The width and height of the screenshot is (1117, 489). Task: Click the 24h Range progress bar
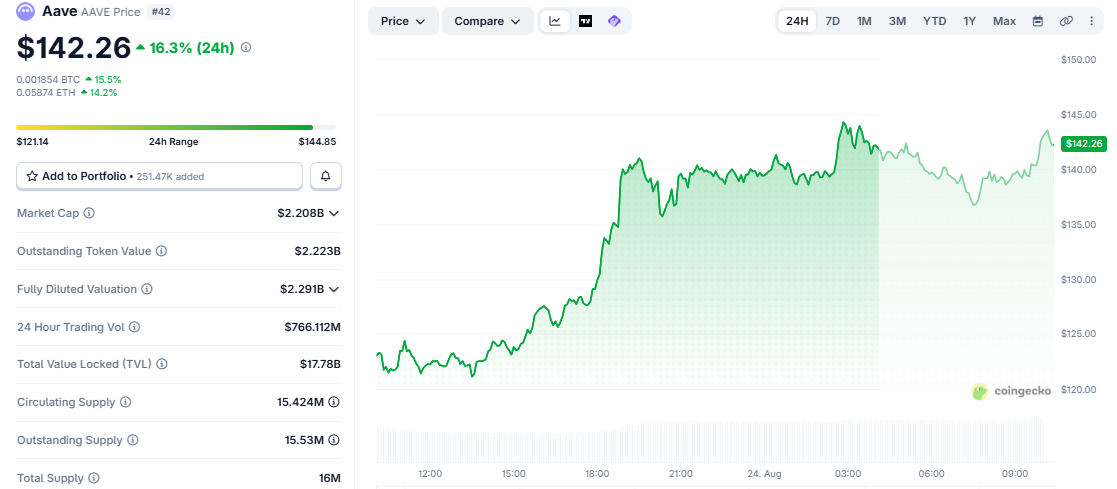pos(176,128)
